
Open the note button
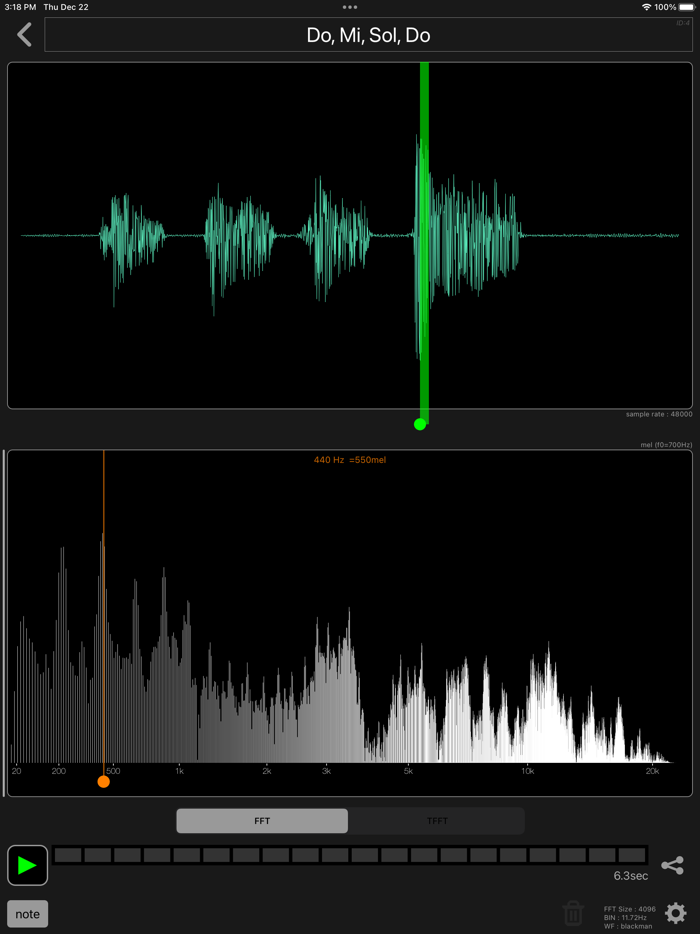coord(27,914)
